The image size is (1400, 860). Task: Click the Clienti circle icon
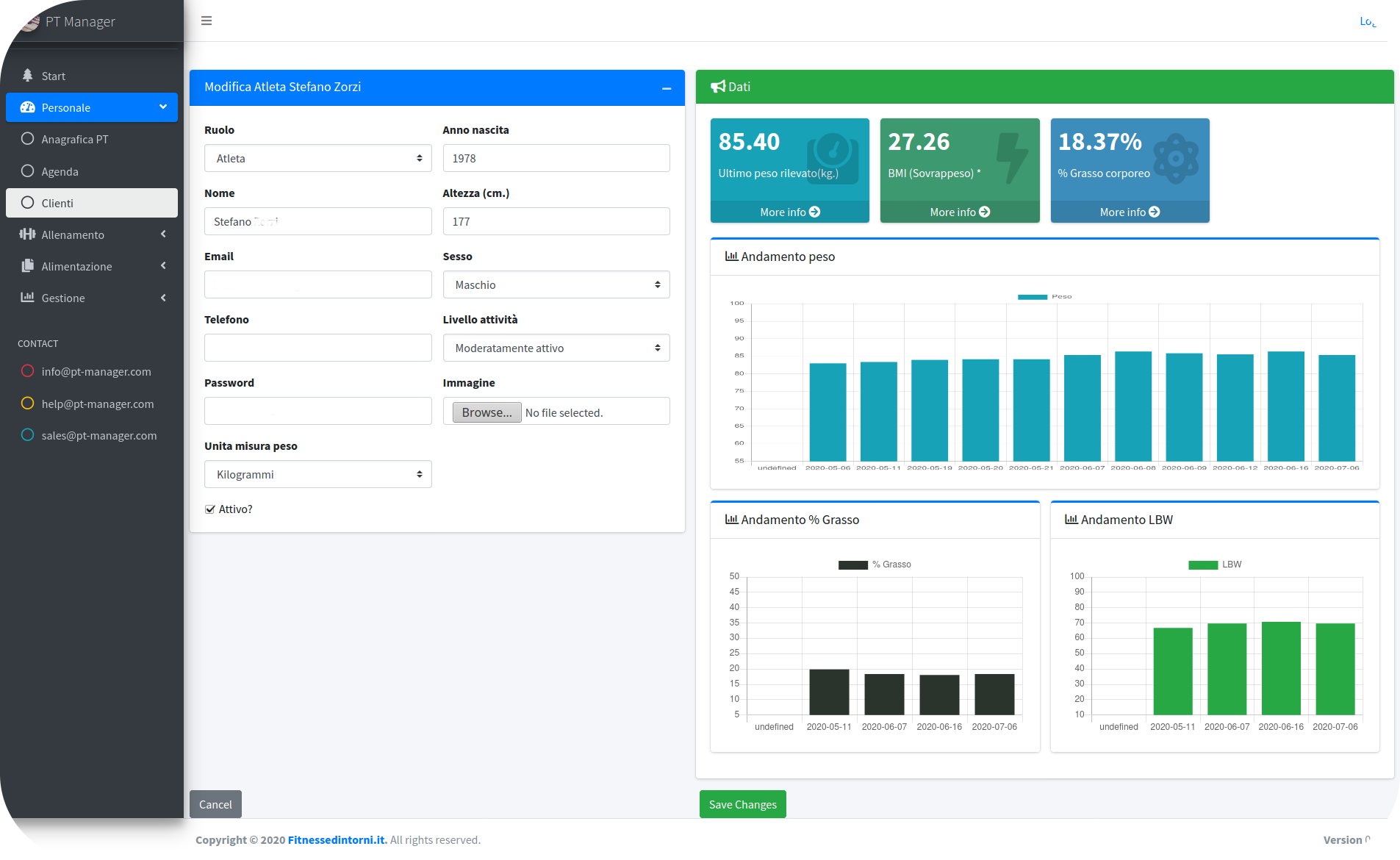[28, 203]
